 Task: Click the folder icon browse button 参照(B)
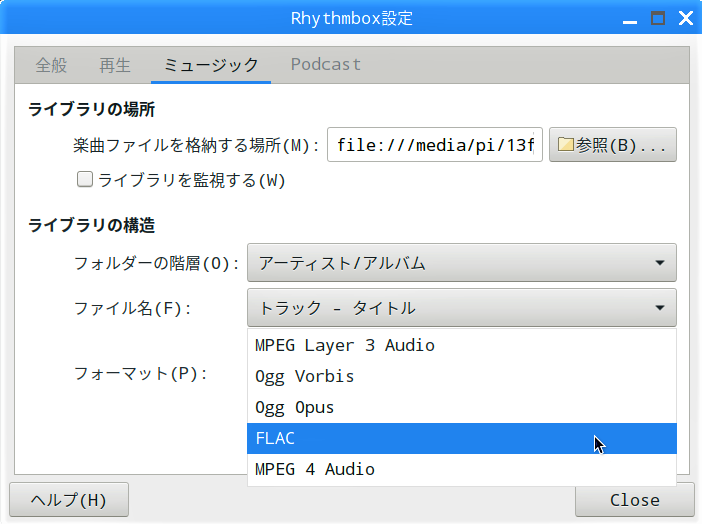click(611, 145)
